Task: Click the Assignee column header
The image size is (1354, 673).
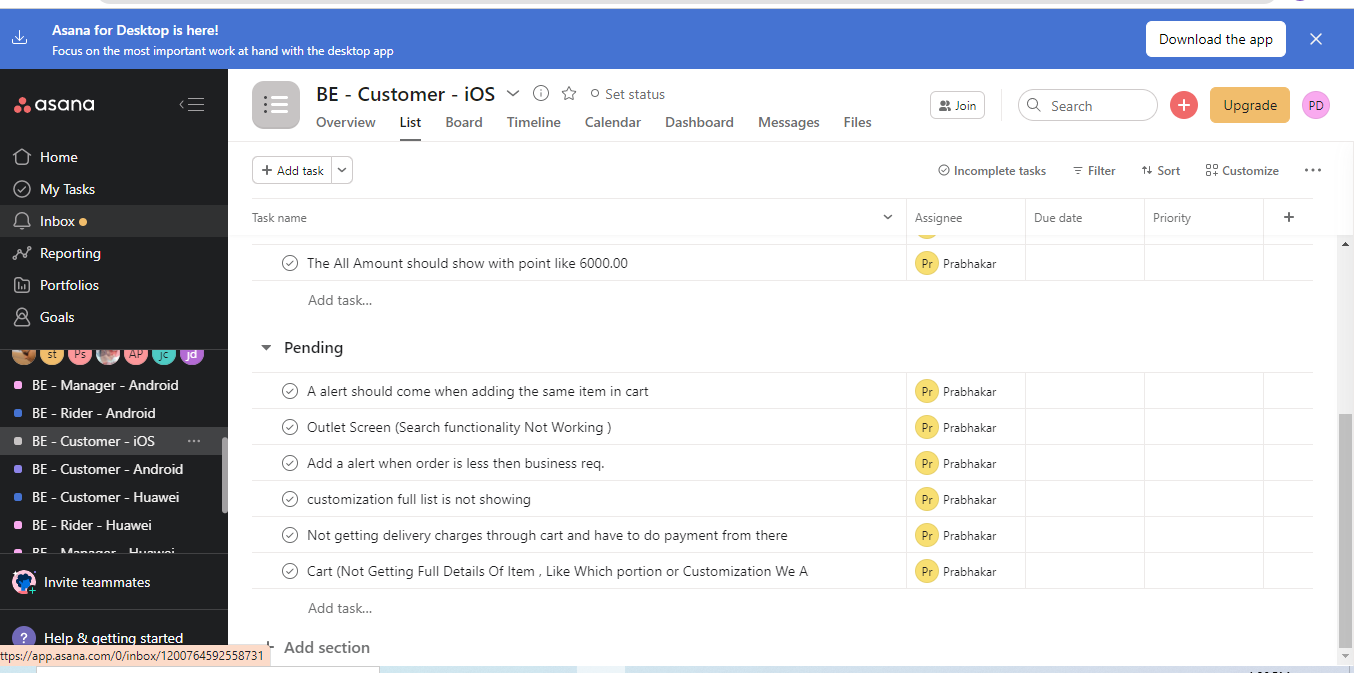Action: pyautogui.click(x=966, y=218)
